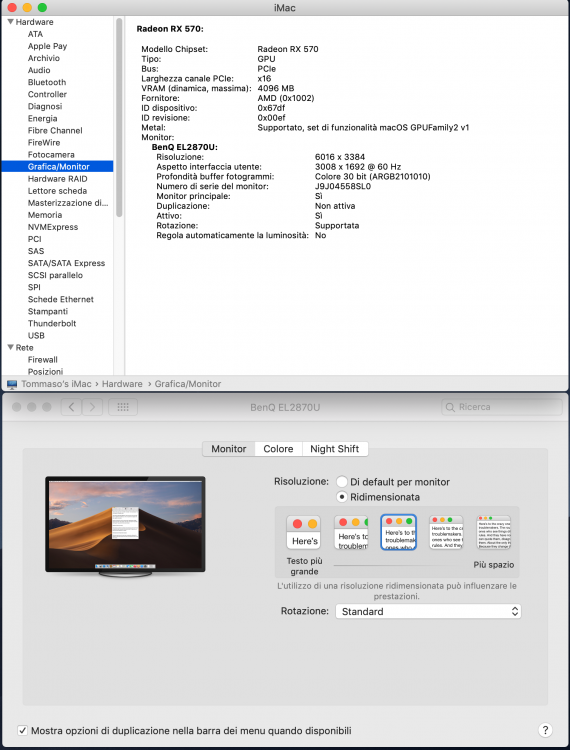
Task: Click the BenQ EL2870U monitor heading
Action: tap(185, 147)
